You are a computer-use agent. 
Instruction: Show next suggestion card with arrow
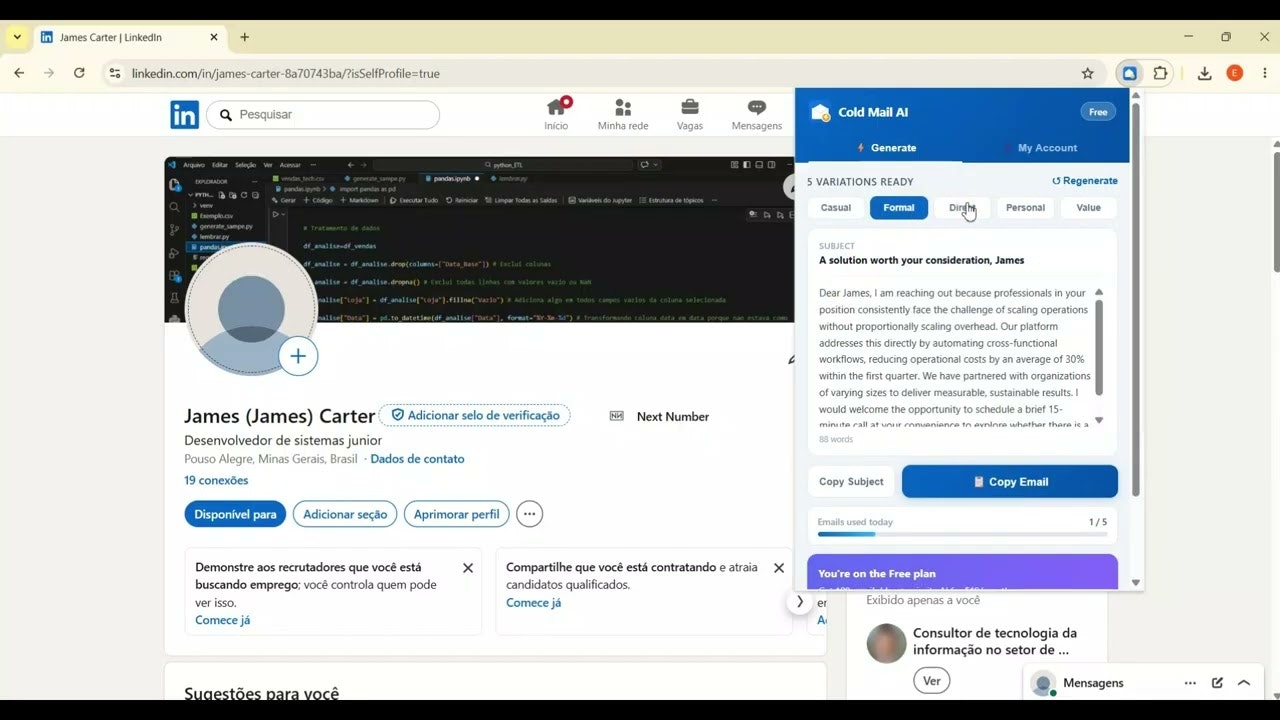[x=800, y=602]
